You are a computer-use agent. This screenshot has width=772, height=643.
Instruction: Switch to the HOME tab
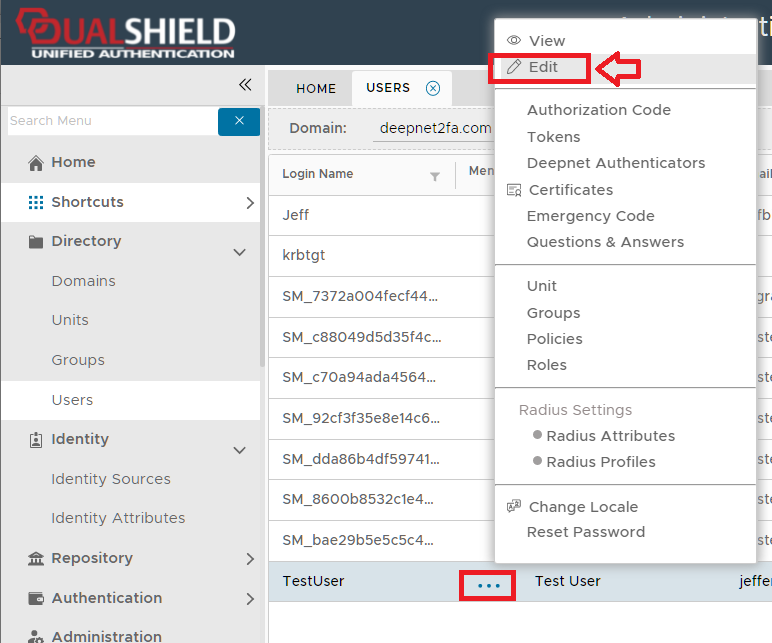(316, 88)
